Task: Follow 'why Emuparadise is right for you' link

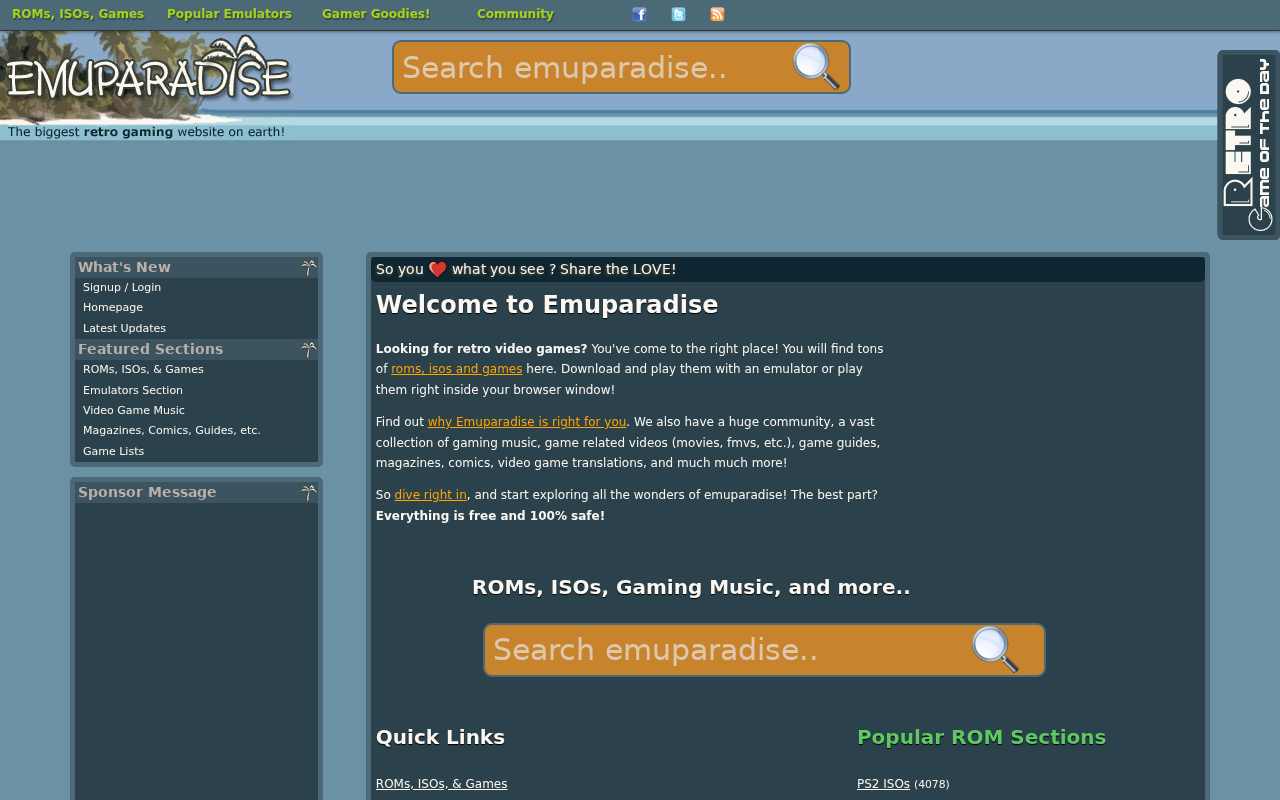Action: (x=527, y=422)
